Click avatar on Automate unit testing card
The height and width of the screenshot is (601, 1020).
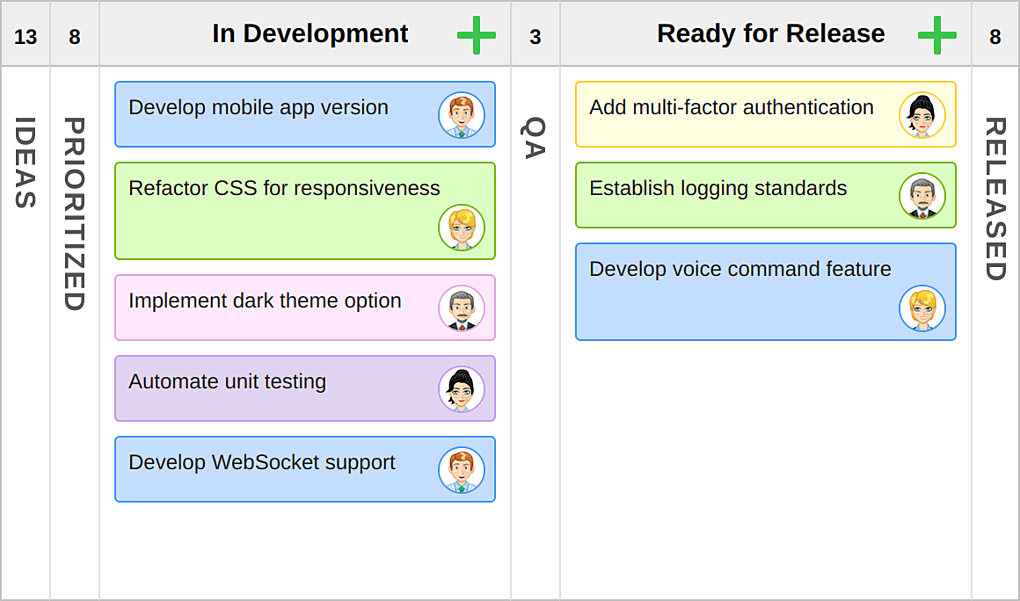click(x=461, y=390)
